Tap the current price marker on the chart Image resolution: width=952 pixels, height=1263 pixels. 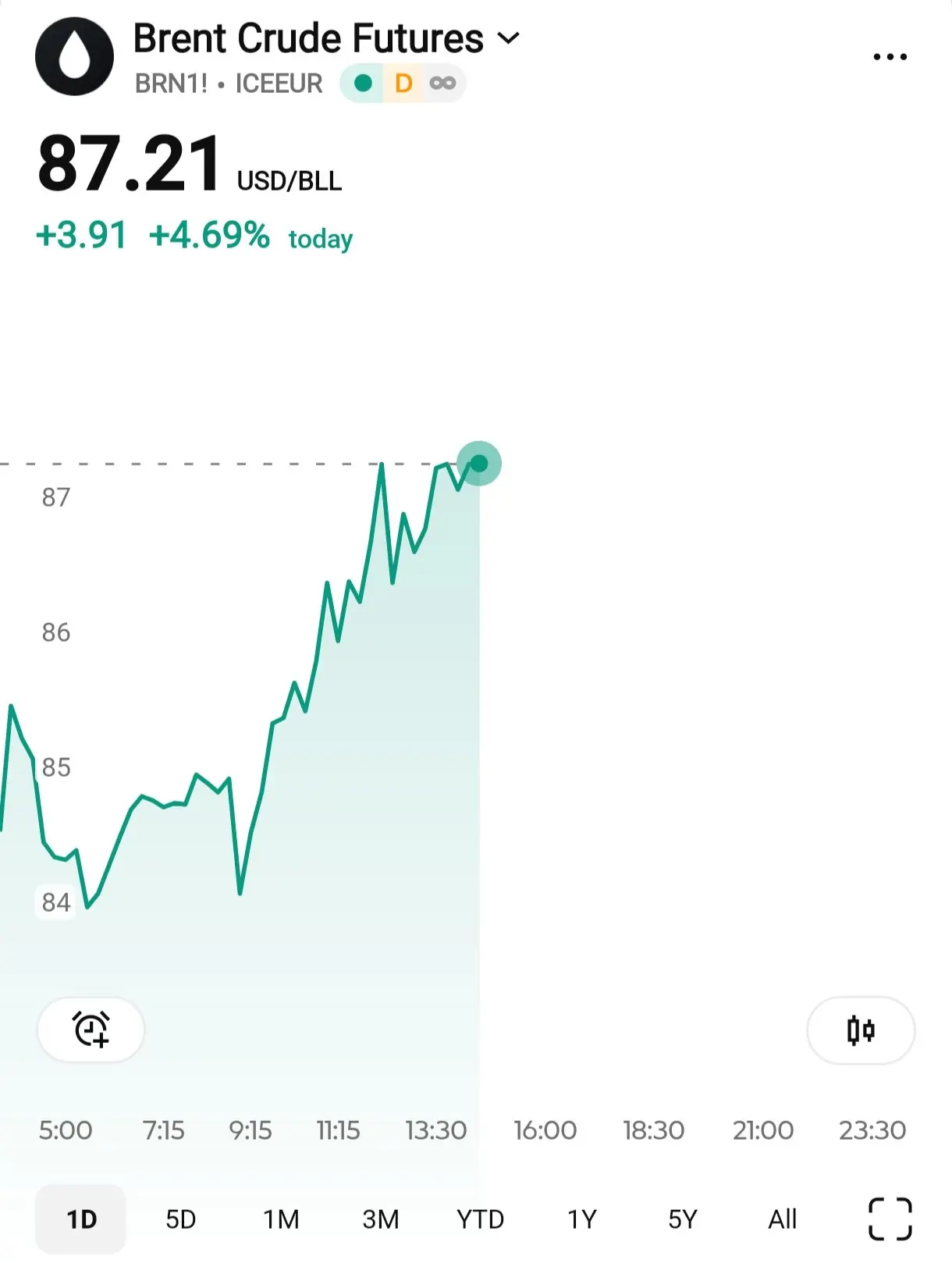click(478, 464)
